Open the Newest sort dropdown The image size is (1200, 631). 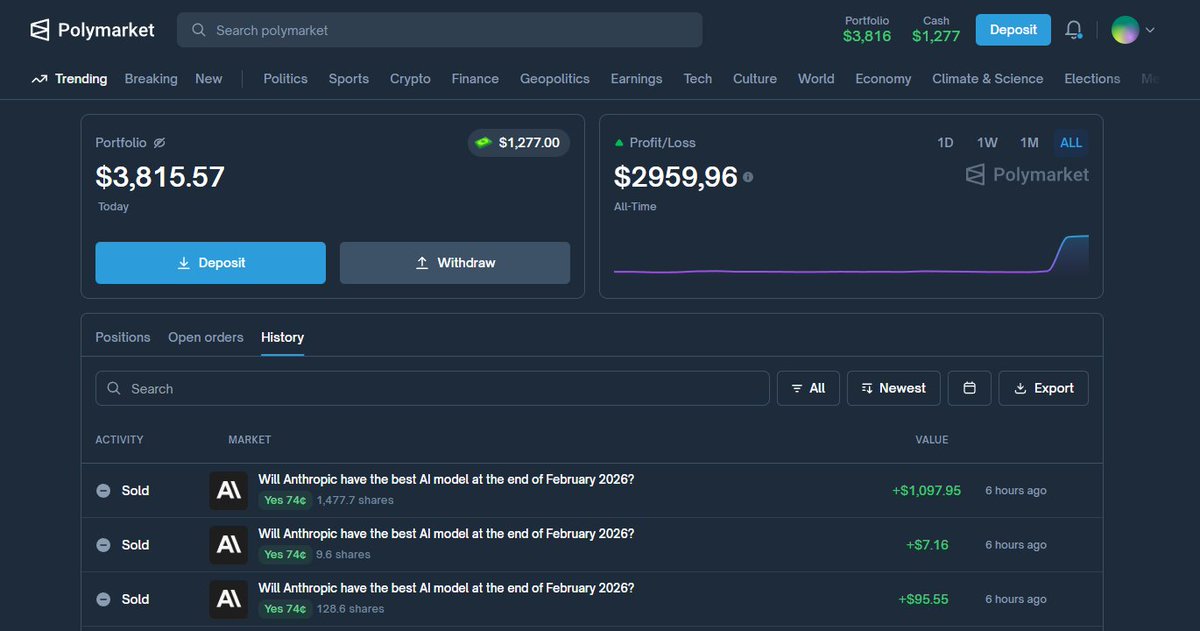tap(894, 388)
